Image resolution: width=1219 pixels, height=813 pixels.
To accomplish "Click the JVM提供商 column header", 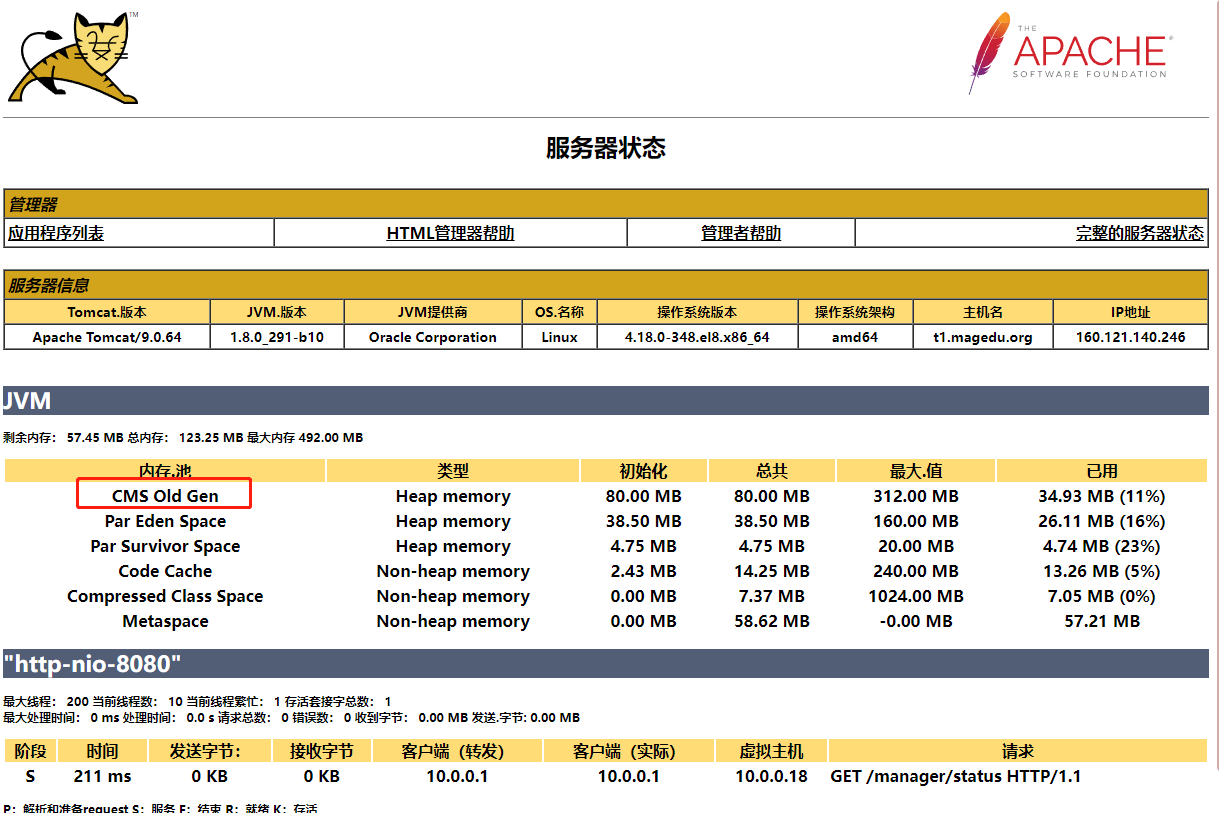I will pos(433,312).
